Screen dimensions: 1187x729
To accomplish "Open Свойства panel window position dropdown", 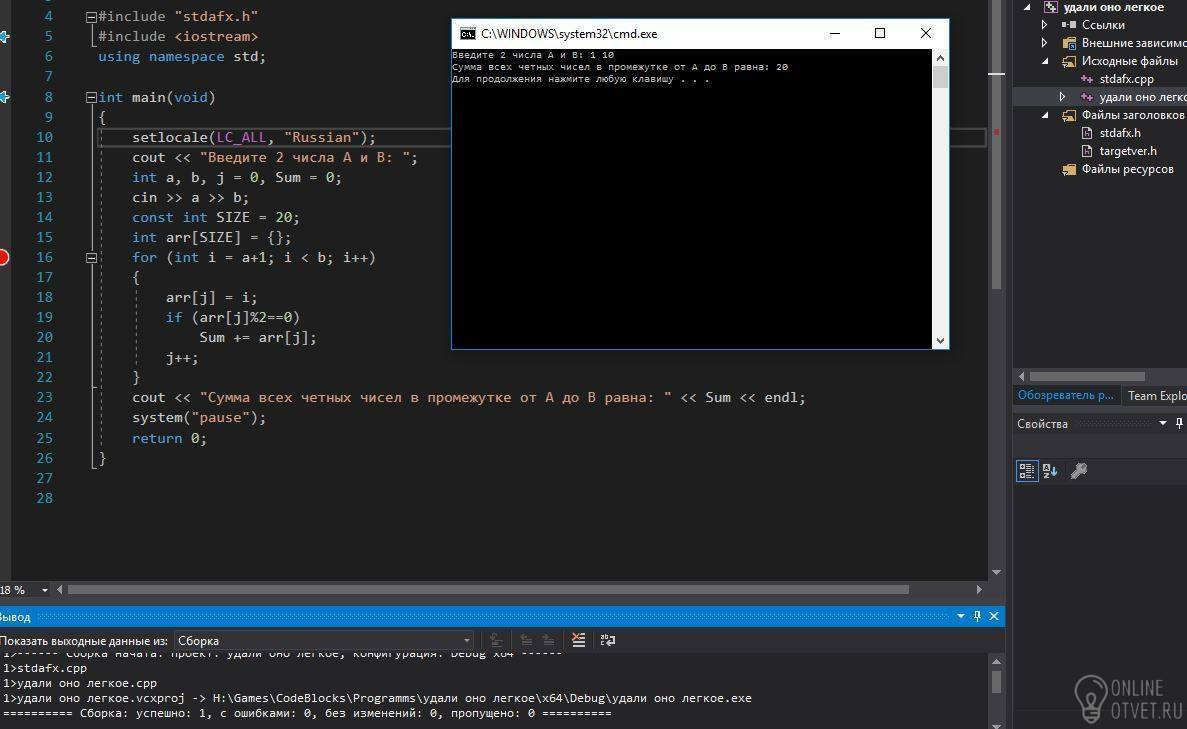I will tap(1163, 423).
